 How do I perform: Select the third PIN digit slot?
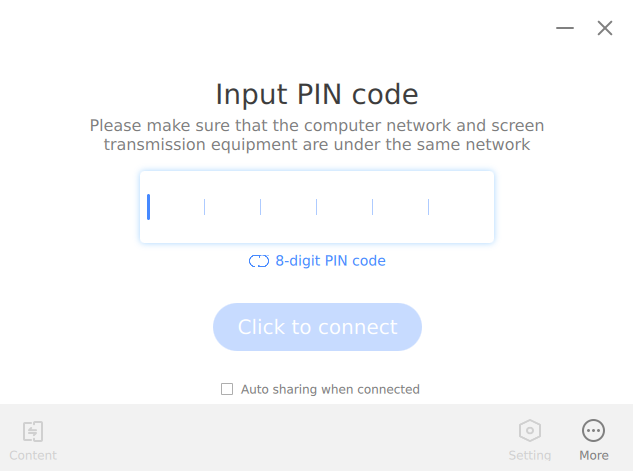(x=288, y=207)
